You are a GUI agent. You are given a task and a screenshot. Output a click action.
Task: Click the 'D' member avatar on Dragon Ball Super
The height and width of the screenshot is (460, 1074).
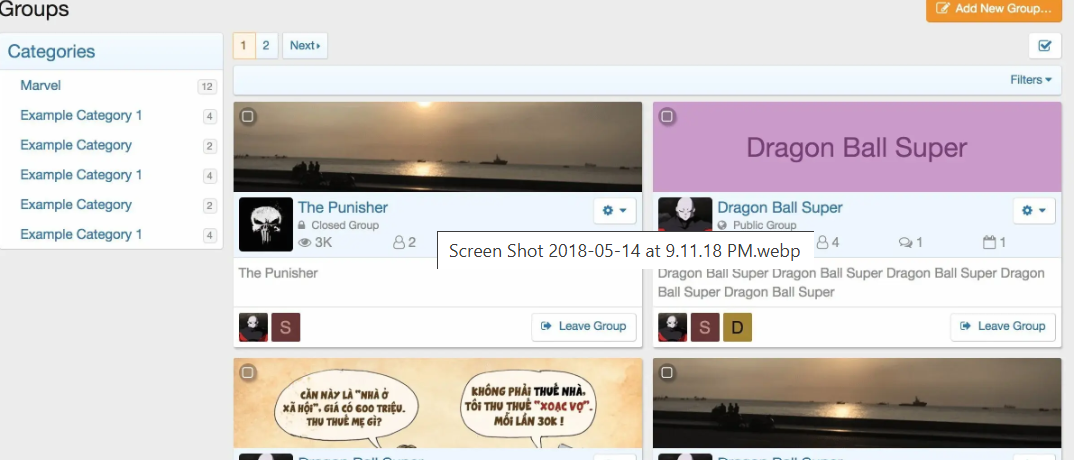pos(737,327)
